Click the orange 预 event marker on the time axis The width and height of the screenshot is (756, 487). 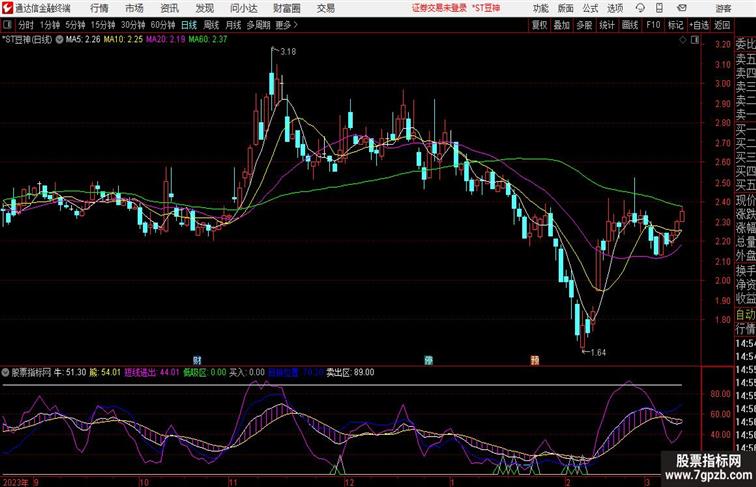[535, 360]
